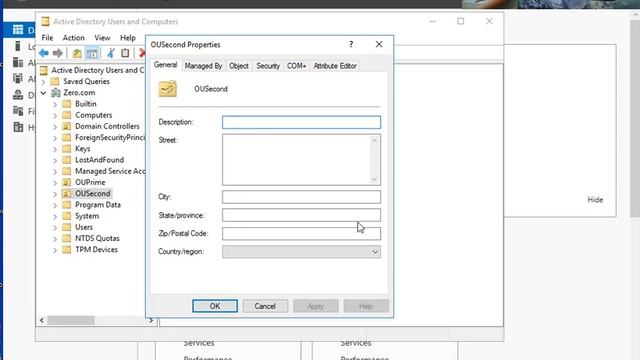Click the question mark help icon in dialog
This screenshot has width=640, height=360.
pyautogui.click(x=351, y=44)
